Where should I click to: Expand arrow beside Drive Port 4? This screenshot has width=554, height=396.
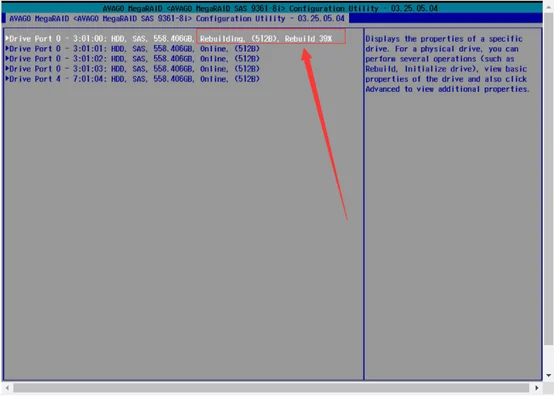pos(7,79)
